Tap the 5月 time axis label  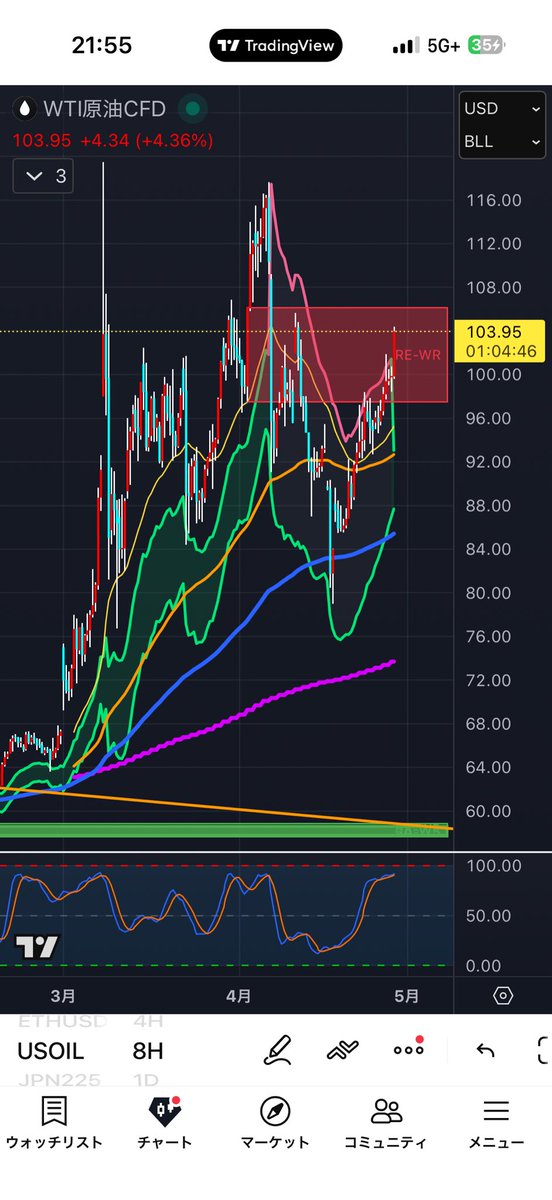pos(406,996)
